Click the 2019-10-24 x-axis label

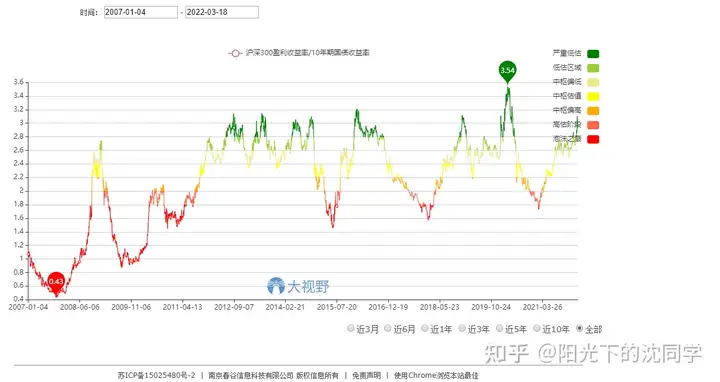[491, 307]
